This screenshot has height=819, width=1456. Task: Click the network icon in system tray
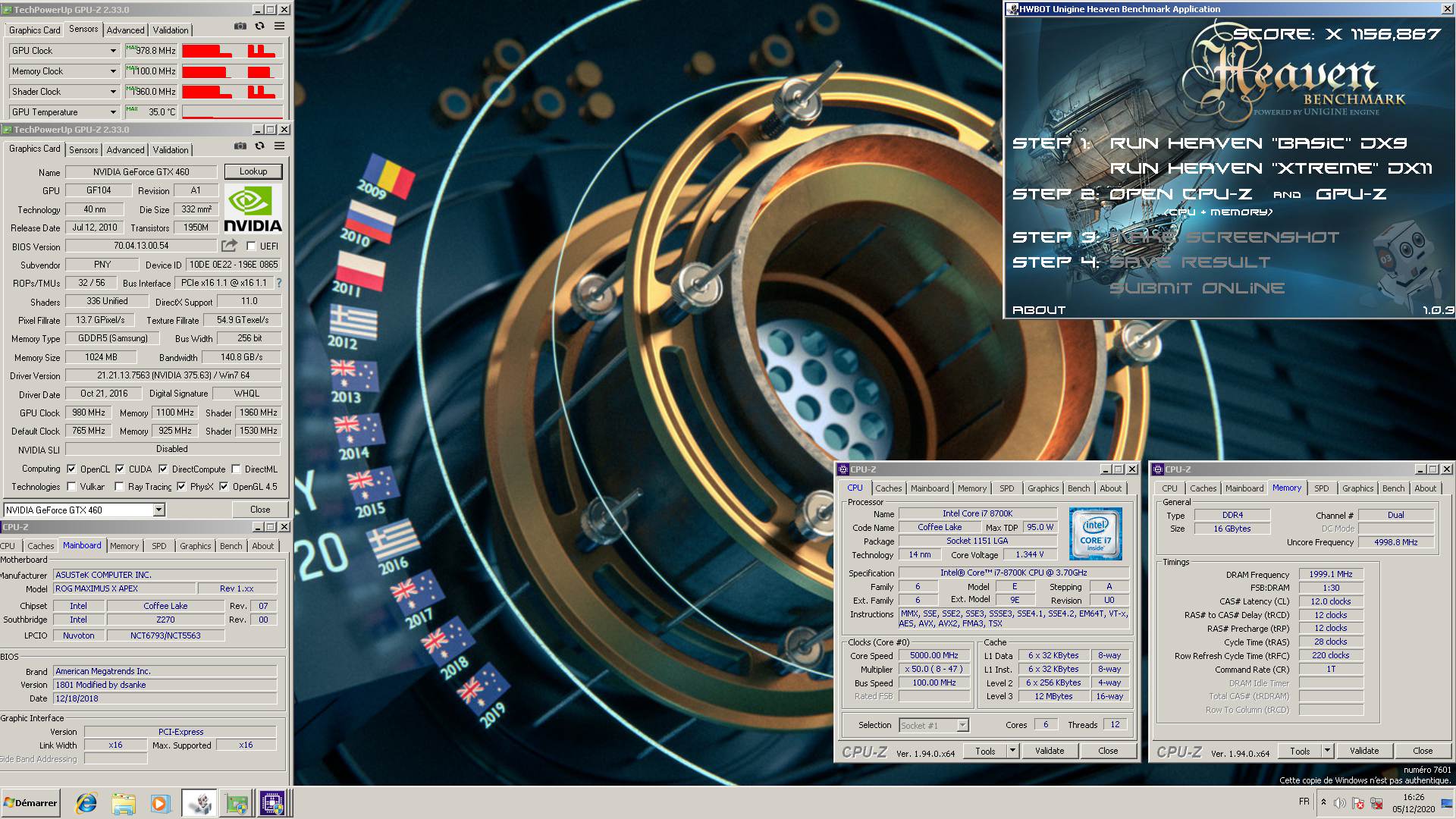[x=1376, y=802]
